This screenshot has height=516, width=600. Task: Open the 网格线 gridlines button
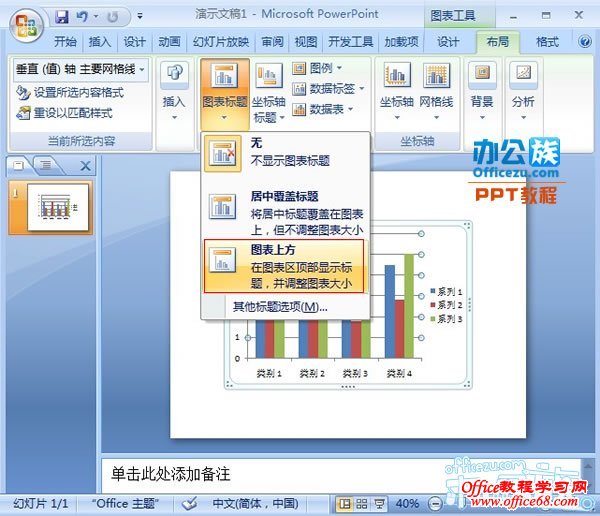pyautogui.click(x=436, y=91)
